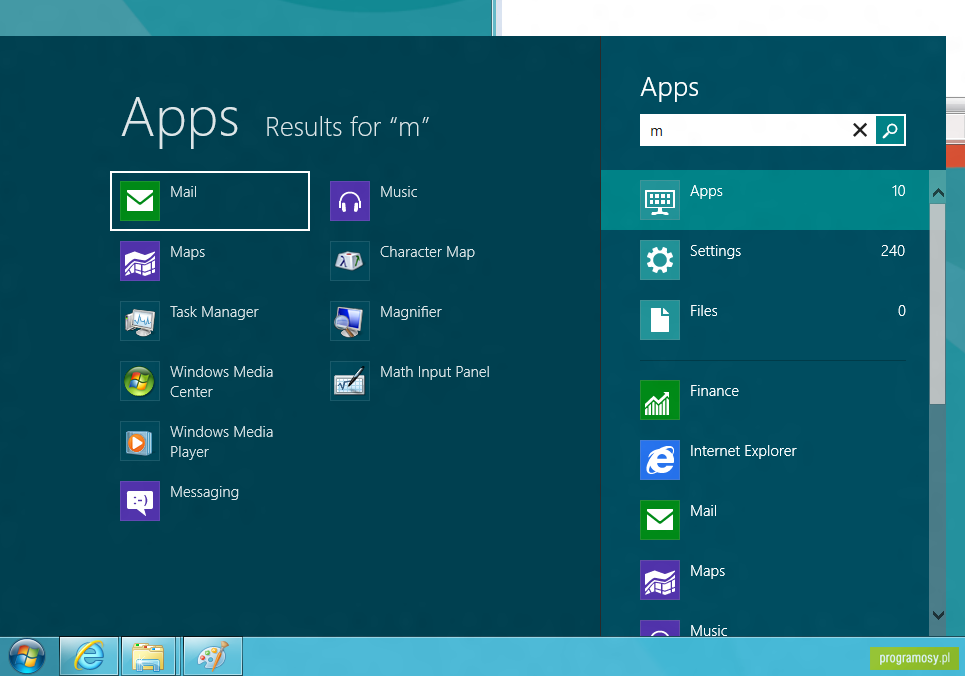Screen dimensions: 965x676
Task: Click the sidebar scrollbar thumb
Action: (937, 304)
